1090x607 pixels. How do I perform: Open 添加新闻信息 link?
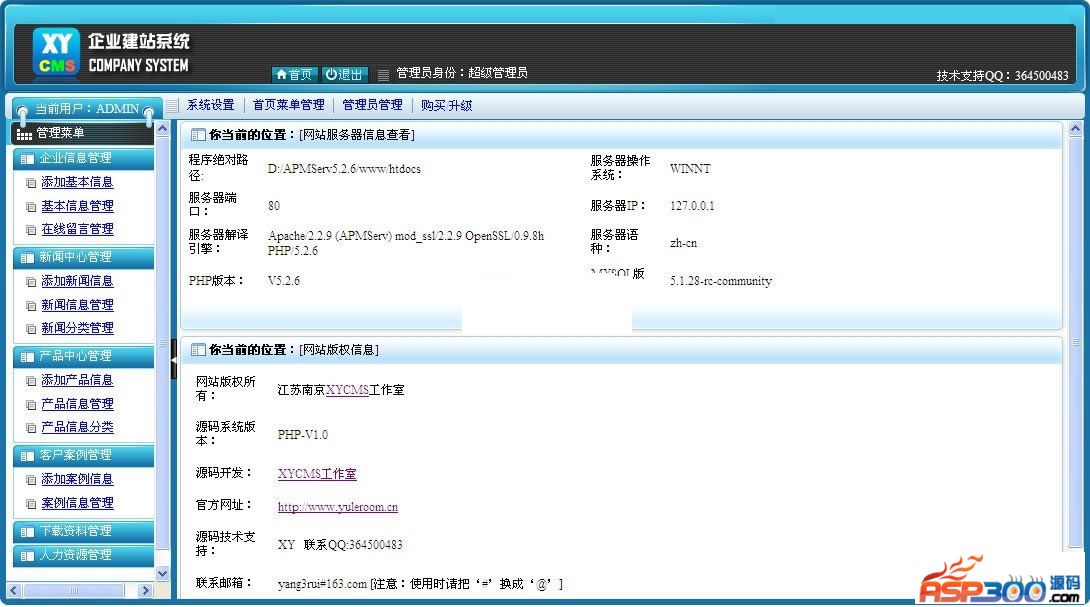(77, 281)
